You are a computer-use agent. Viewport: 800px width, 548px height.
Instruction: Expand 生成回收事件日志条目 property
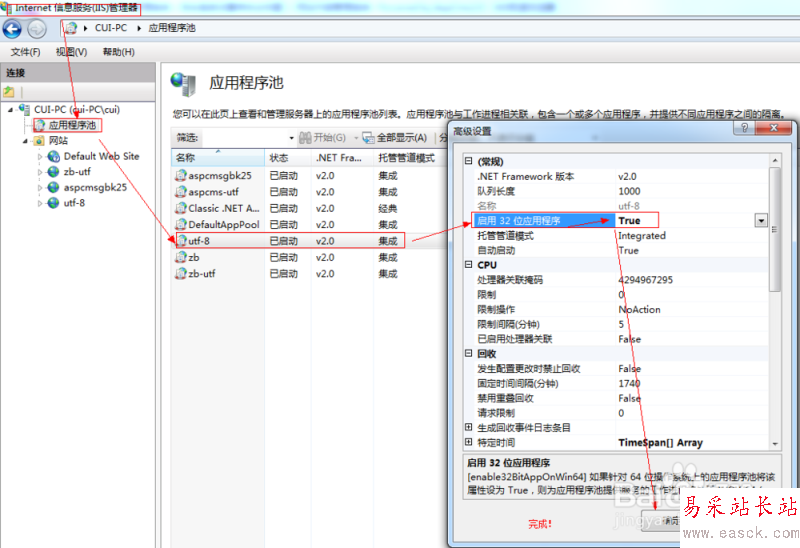pyautogui.click(x=468, y=427)
